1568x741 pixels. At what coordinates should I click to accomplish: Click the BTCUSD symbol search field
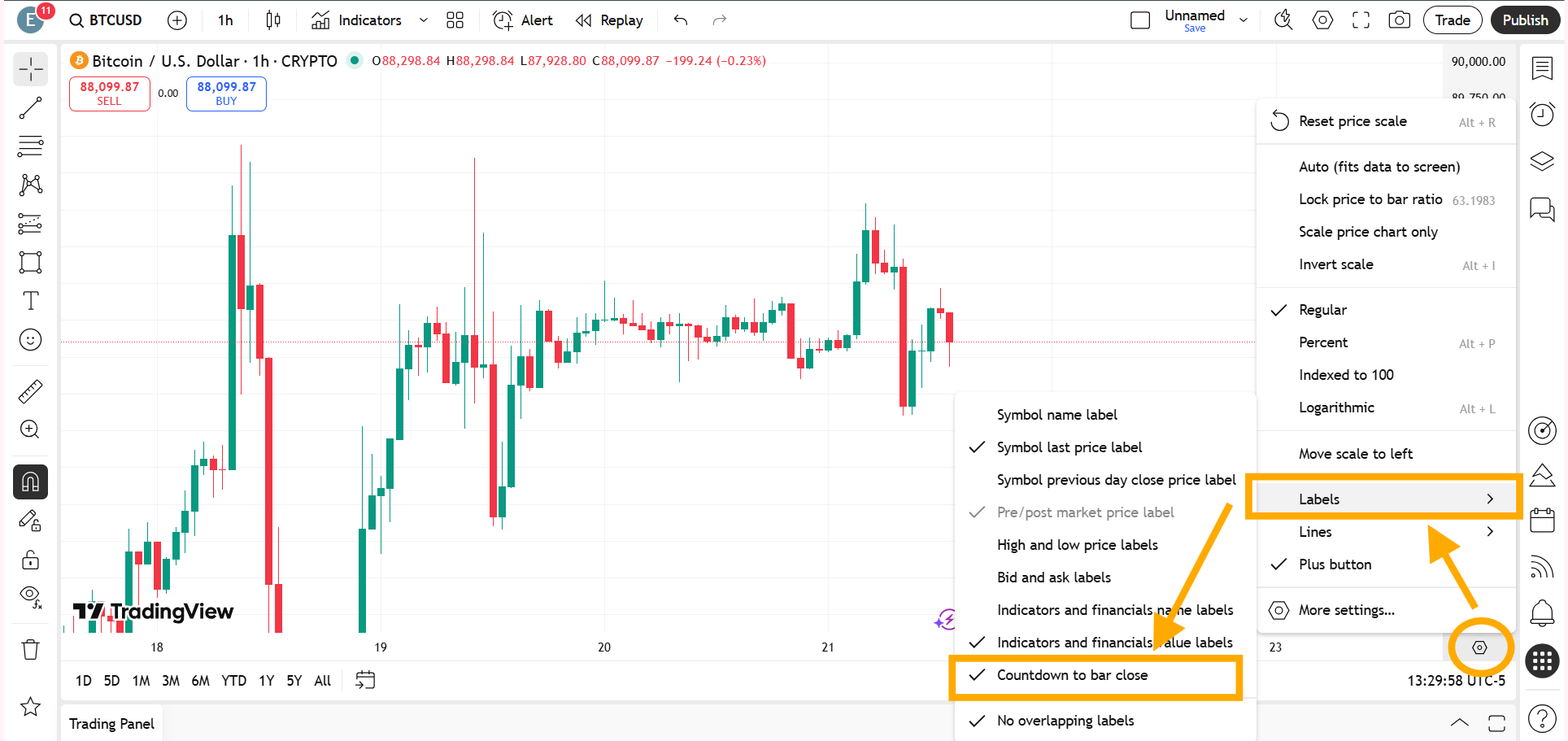pyautogui.click(x=116, y=20)
